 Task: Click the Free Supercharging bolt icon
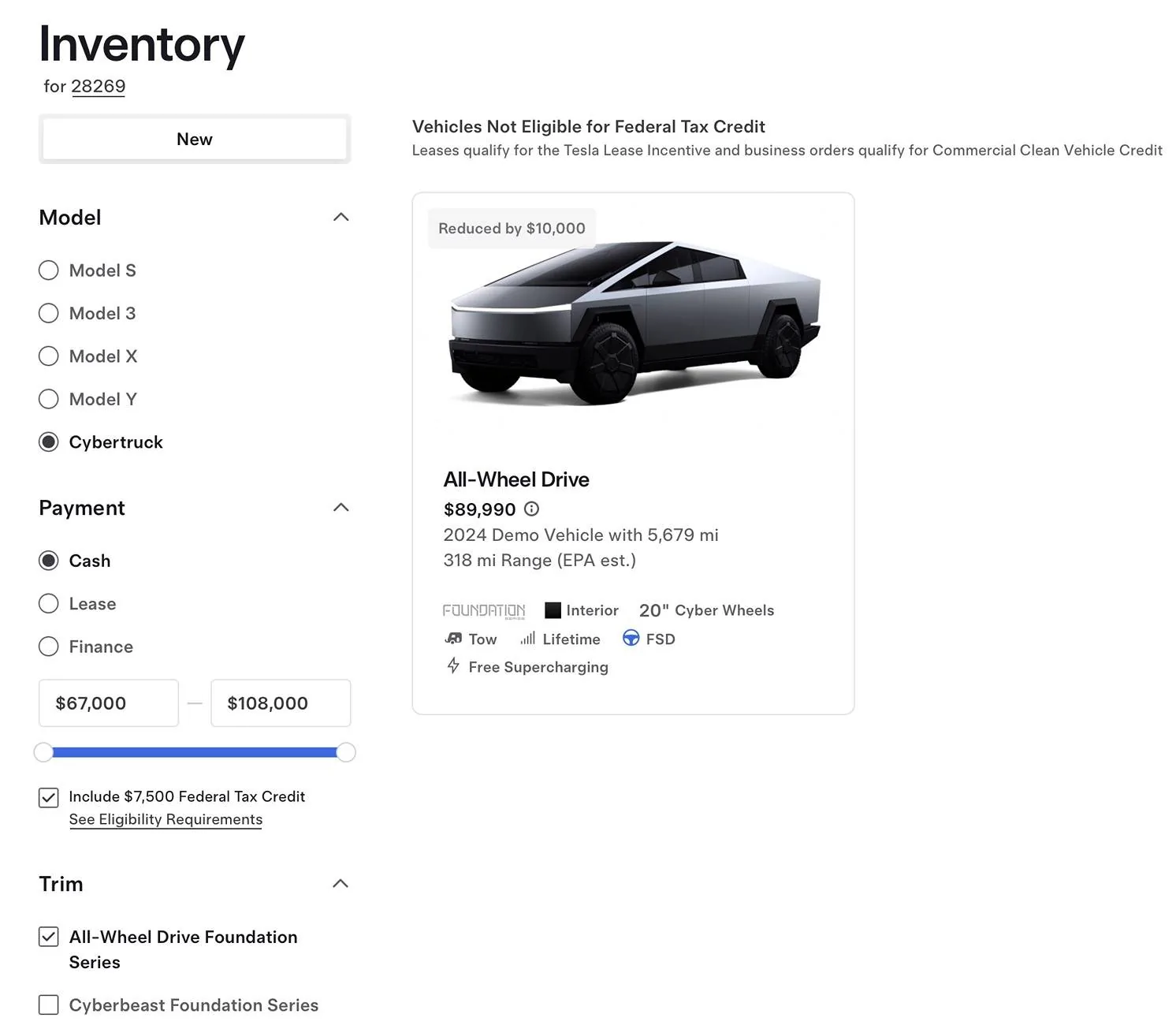(x=453, y=666)
